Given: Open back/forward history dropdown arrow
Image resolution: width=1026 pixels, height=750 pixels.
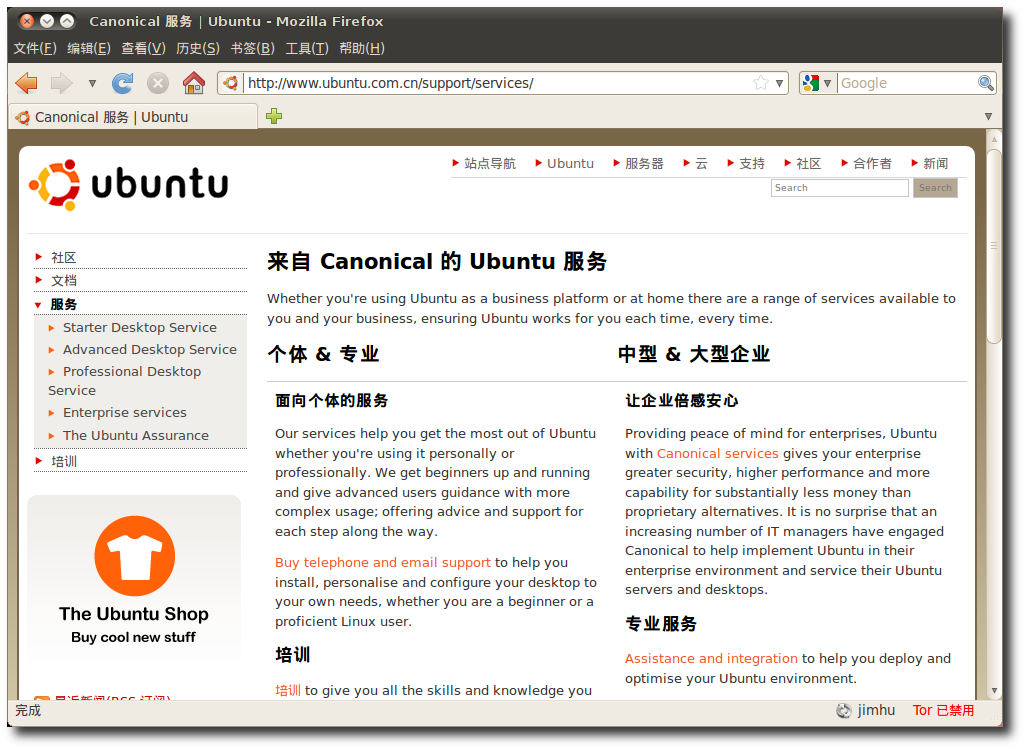Looking at the screenshot, I should 92,83.
